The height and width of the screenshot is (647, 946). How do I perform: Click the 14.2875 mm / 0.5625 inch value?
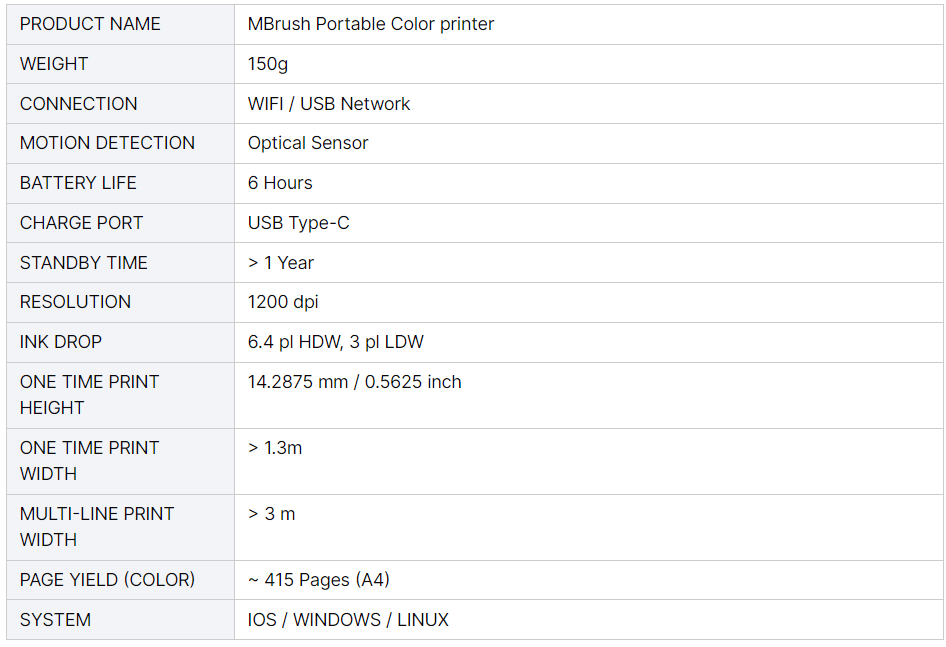(354, 381)
